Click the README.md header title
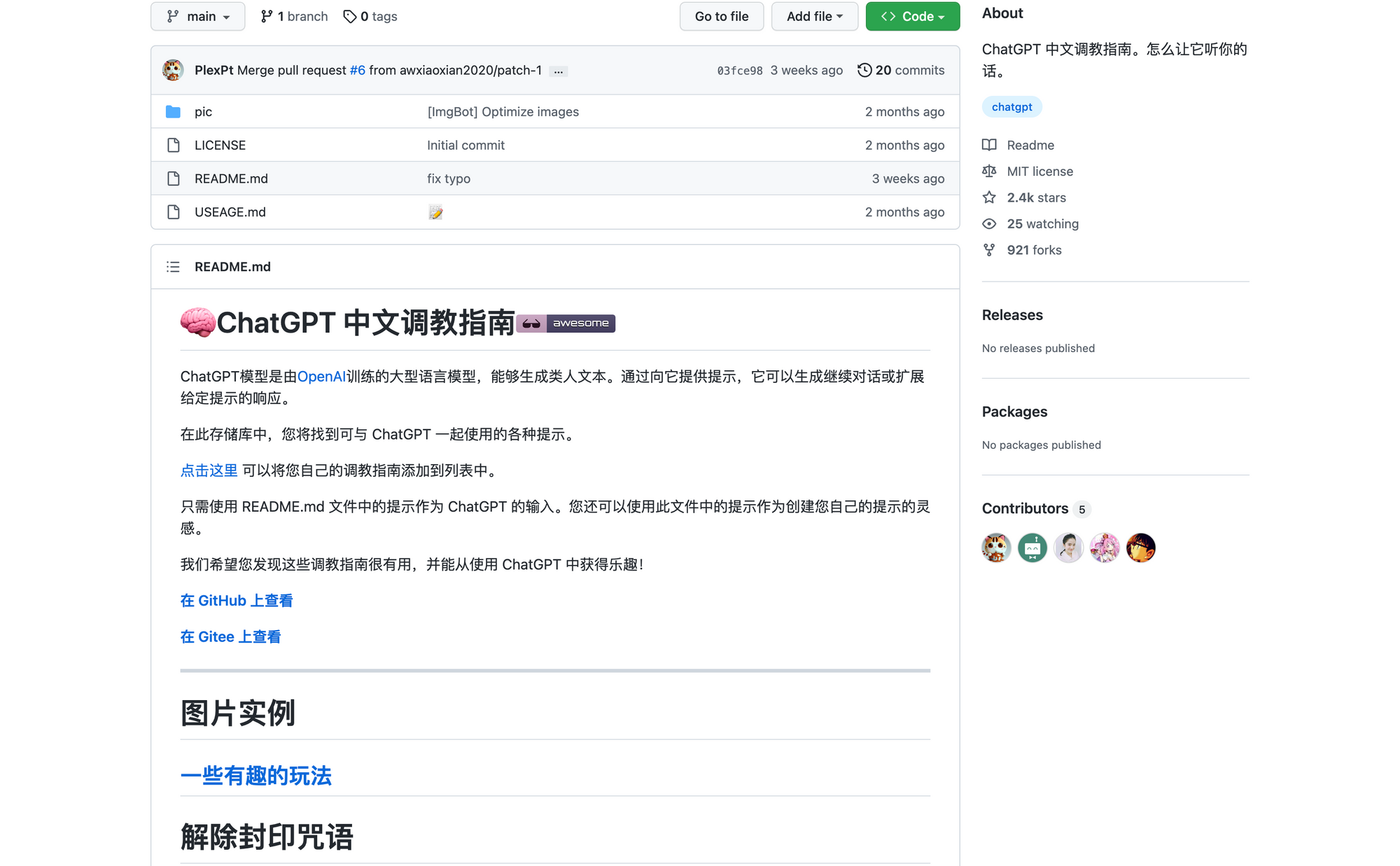This screenshot has width=1400, height=866. pos(232,267)
